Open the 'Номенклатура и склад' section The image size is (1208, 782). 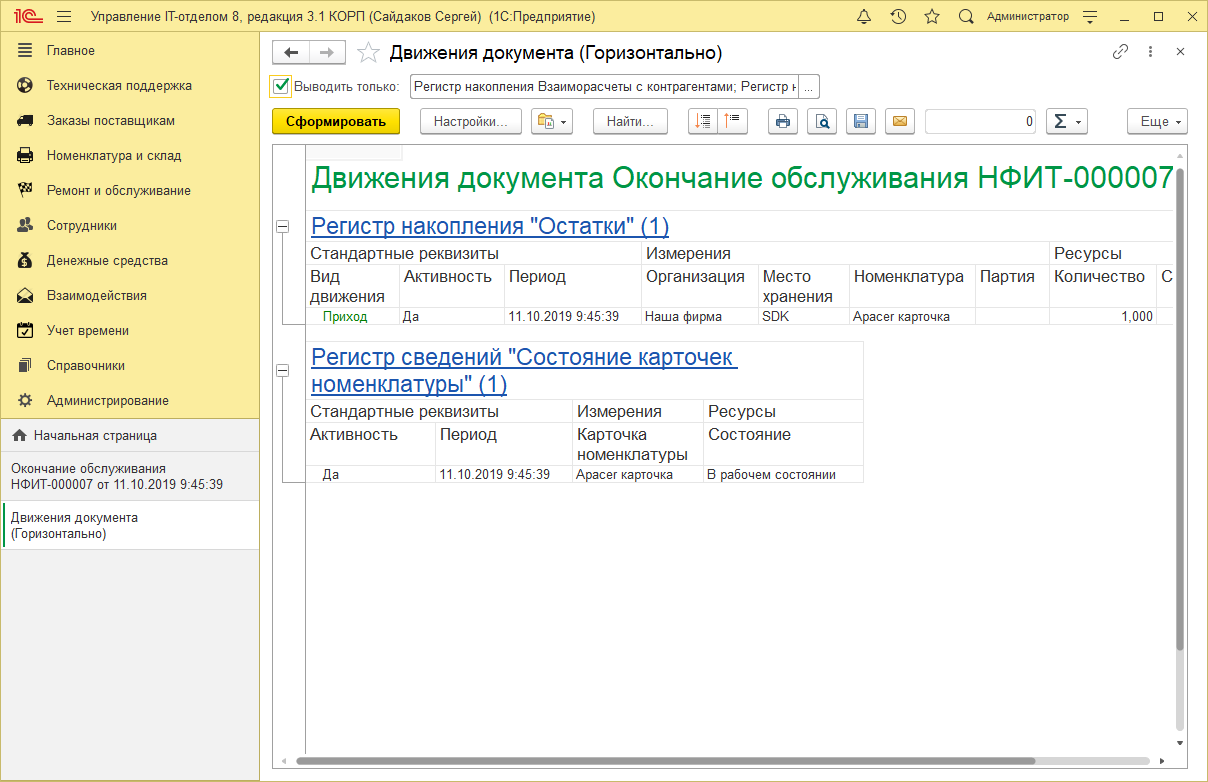(115, 155)
